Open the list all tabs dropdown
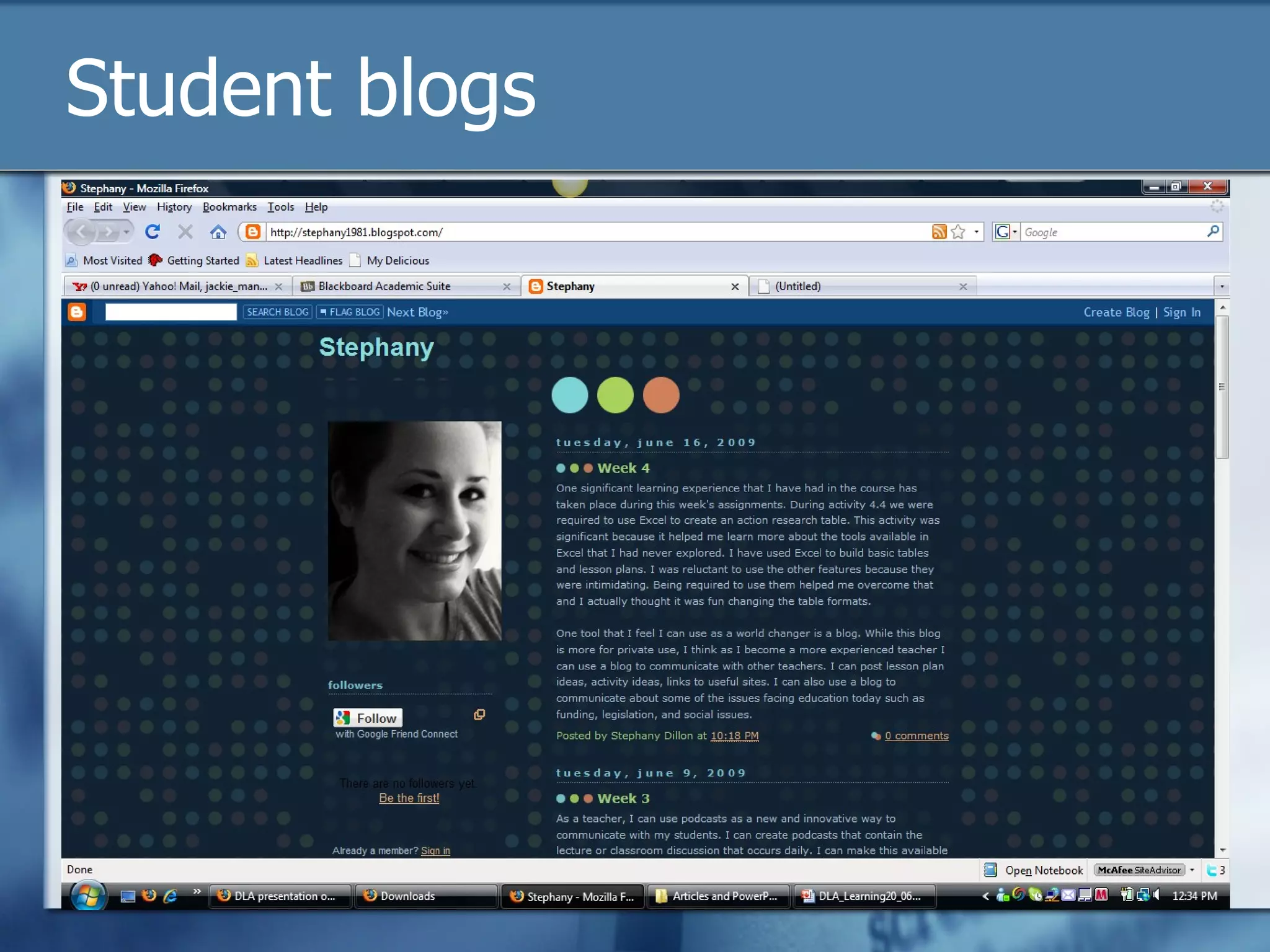 tap(1222, 286)
